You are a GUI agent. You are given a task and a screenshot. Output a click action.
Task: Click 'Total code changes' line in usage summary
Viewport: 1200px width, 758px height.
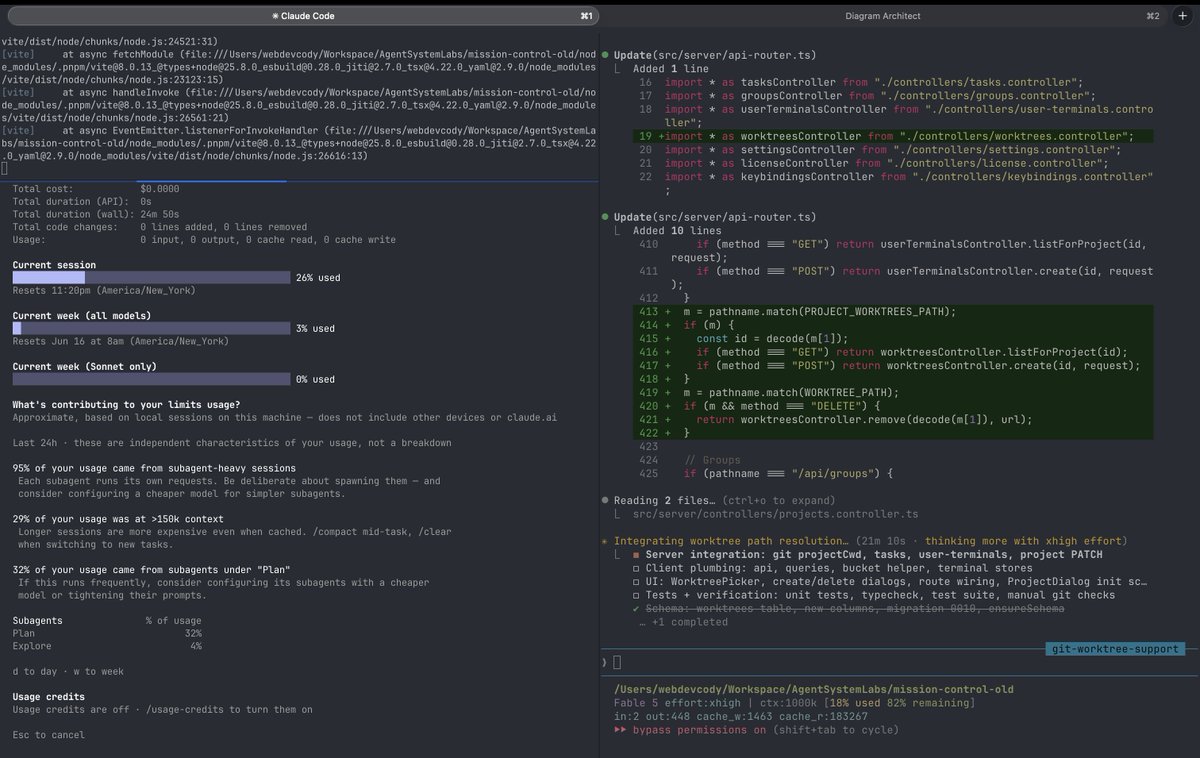pos(160,227)
